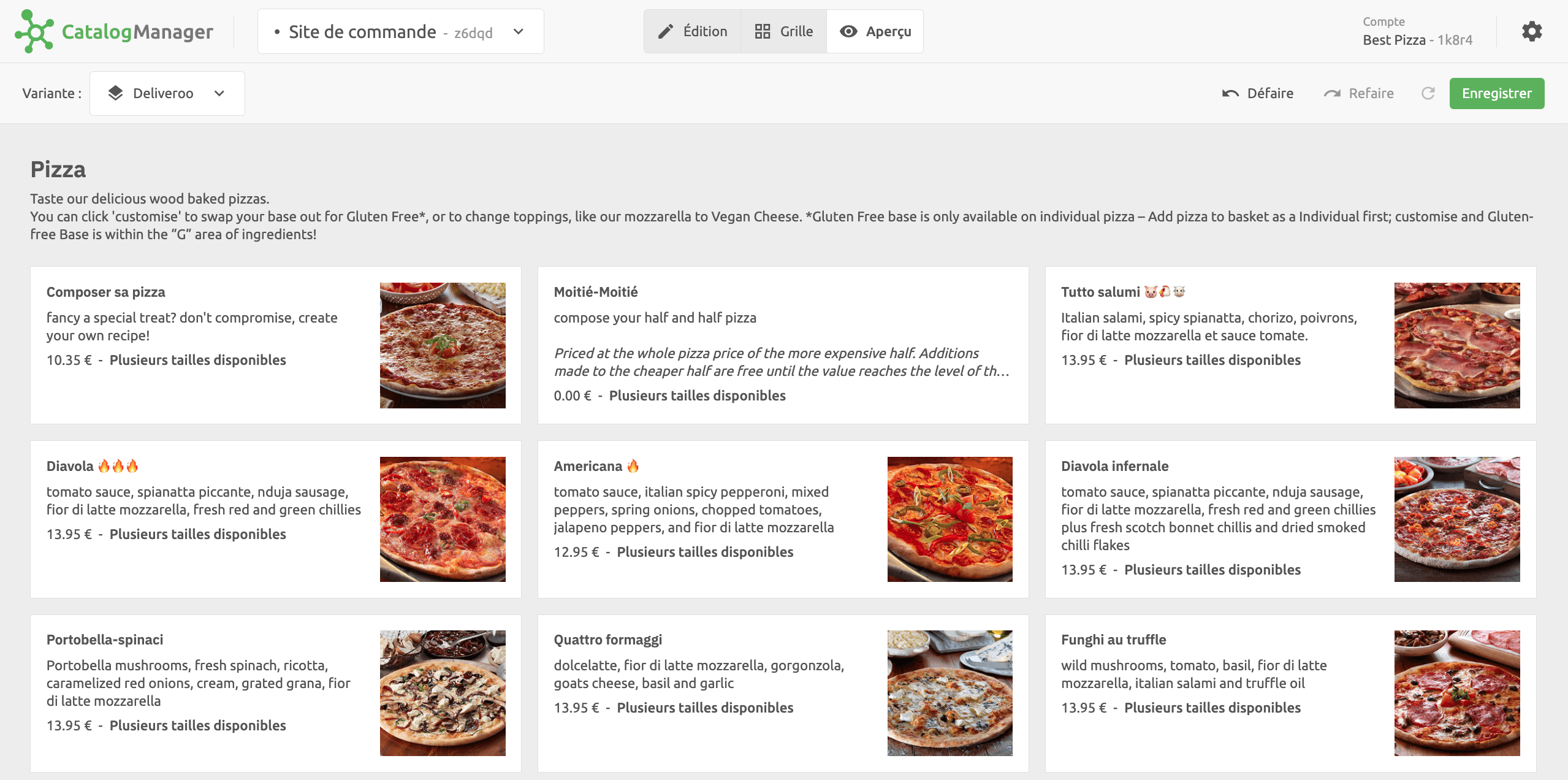Screen dimensions: 1568x780
Task: Click the 'Portobella mushrooms, fresh spinach' description
Action: [x=199, y=683]
